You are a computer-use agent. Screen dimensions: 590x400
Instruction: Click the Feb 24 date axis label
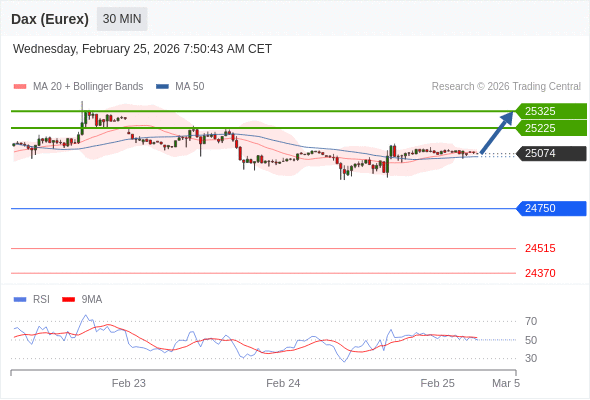(283, 383)
